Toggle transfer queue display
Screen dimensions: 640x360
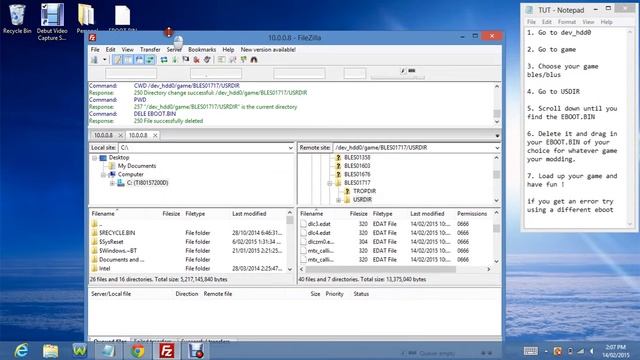tap(150, 60)
